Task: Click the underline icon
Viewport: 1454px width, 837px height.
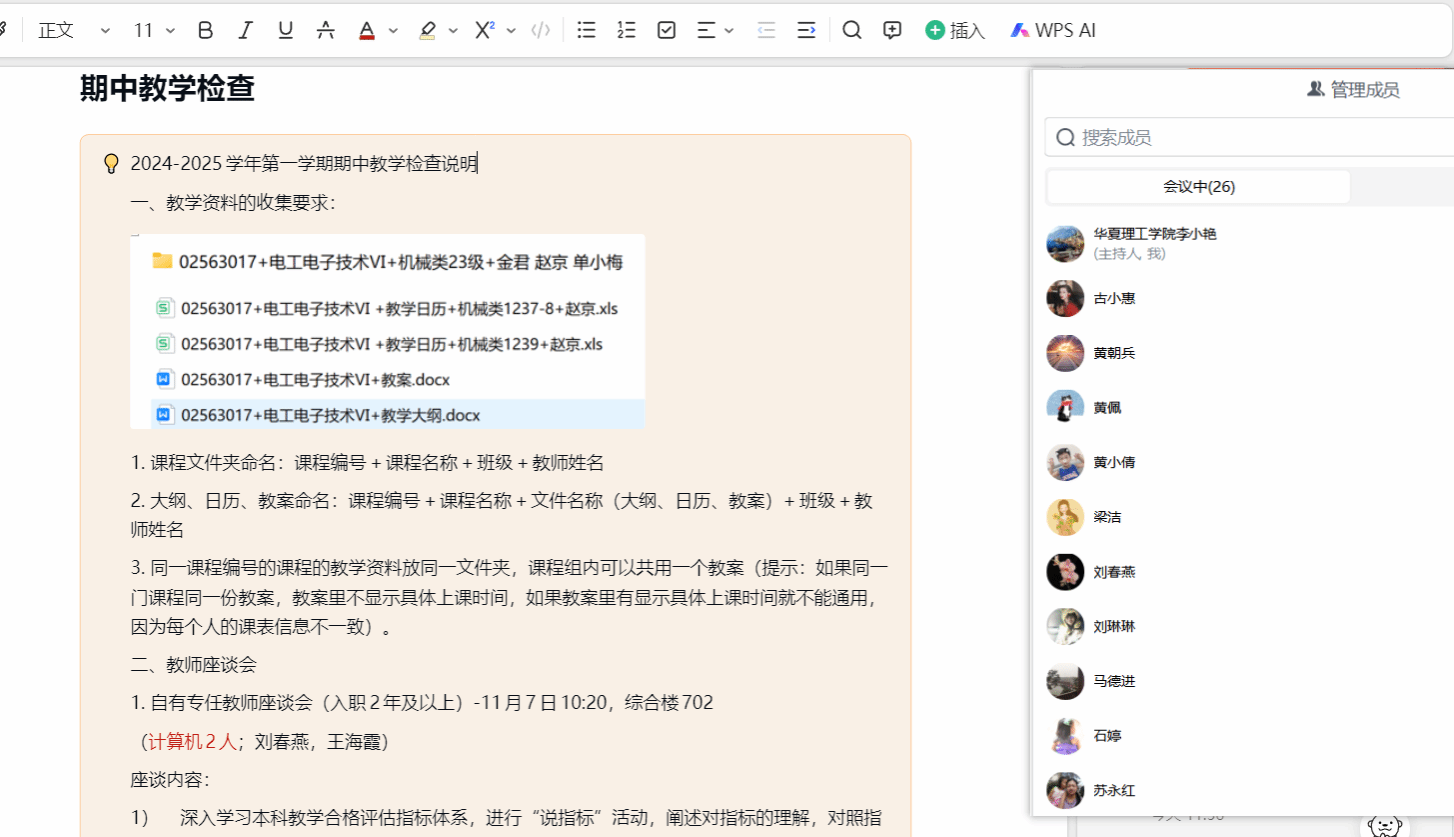Action: coord(285,30)
